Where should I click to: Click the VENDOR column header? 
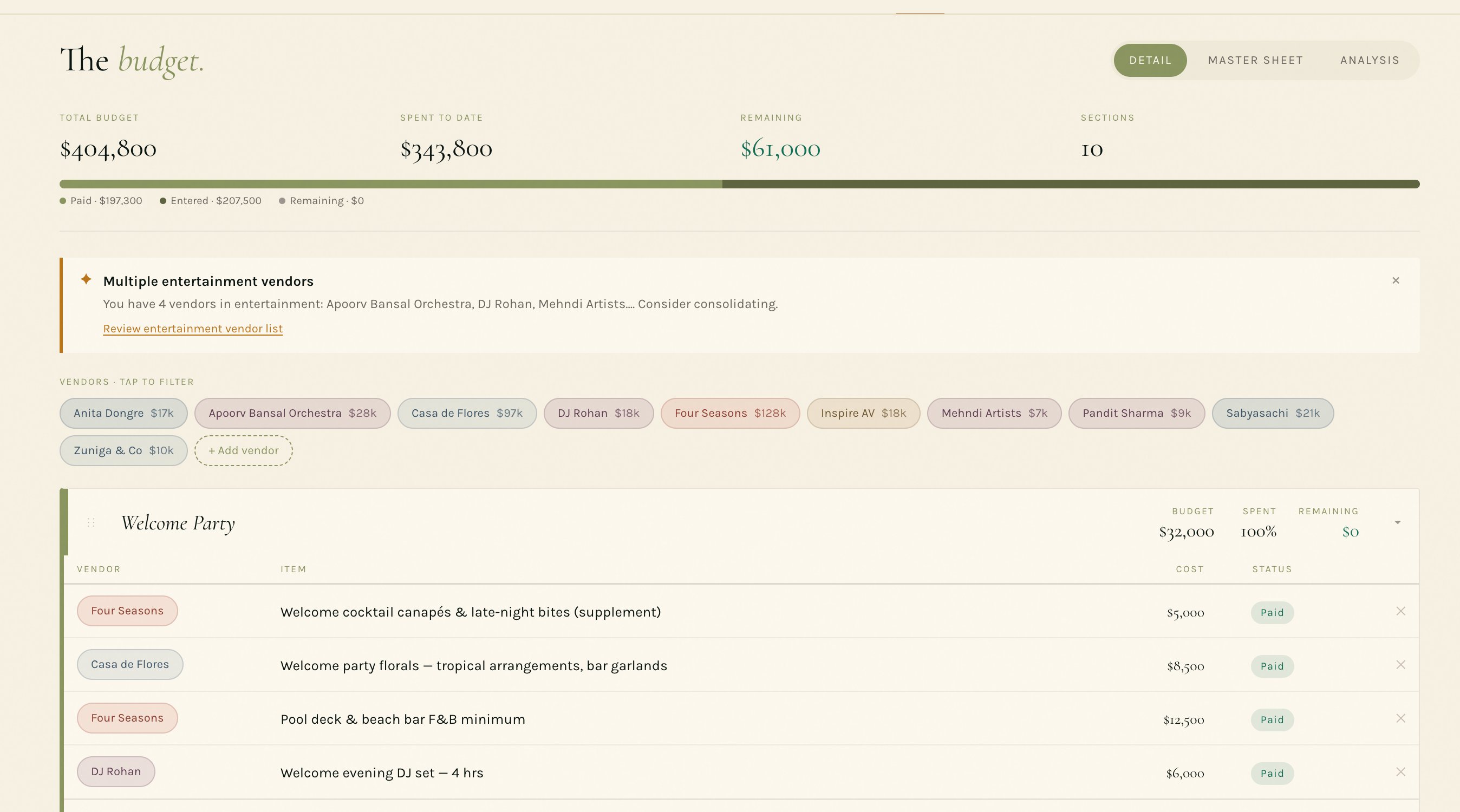click(99, 569)
